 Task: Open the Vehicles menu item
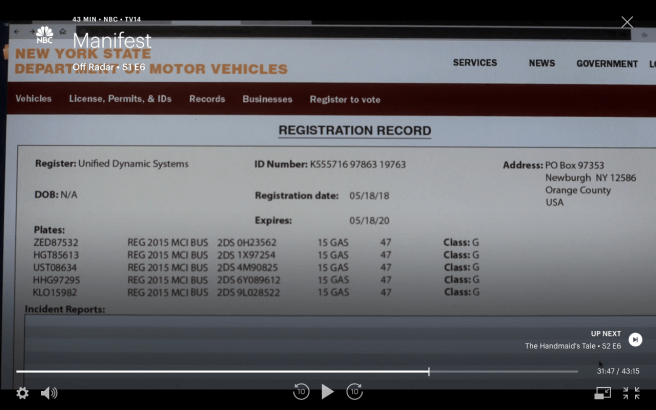(x=33, y=99)
